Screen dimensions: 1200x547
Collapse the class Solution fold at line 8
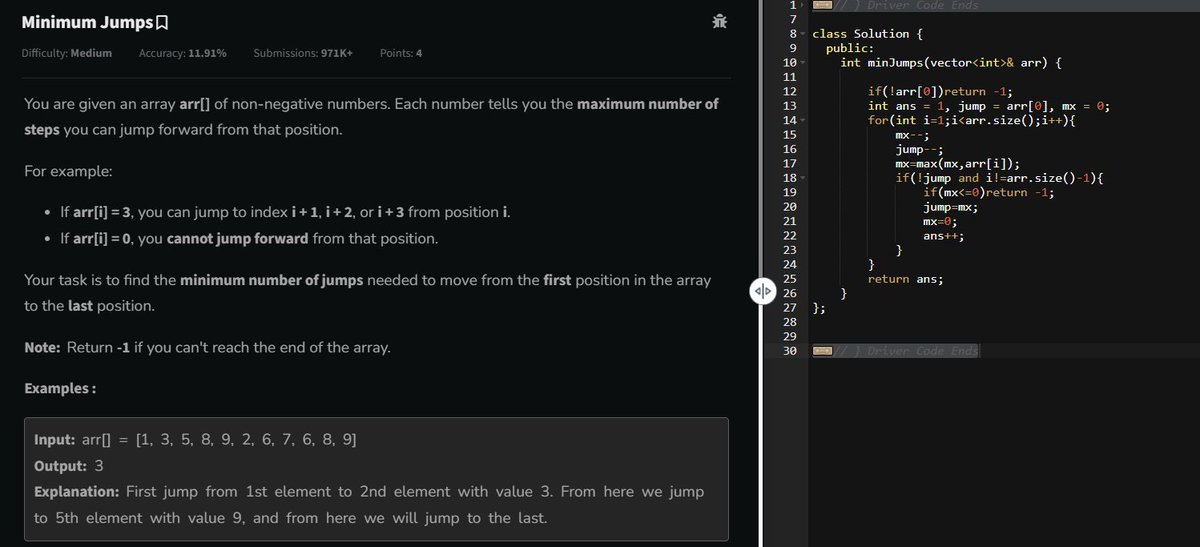coord(803,34)
